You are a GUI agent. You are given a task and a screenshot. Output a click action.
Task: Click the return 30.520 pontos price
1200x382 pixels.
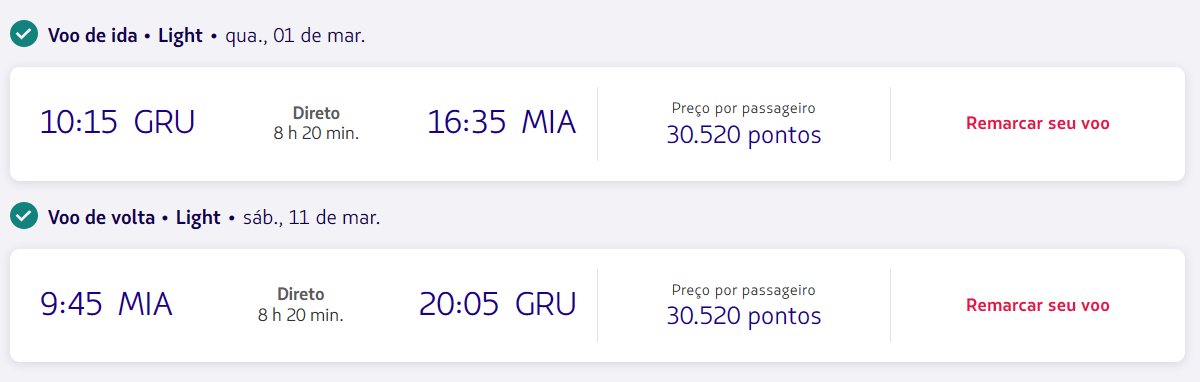(x=744, y=316)
